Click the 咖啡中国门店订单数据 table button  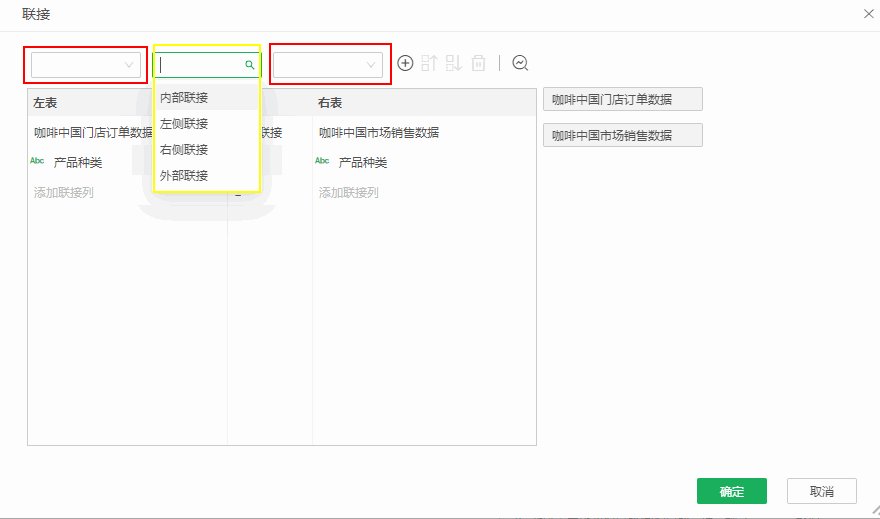coord(622,100)
